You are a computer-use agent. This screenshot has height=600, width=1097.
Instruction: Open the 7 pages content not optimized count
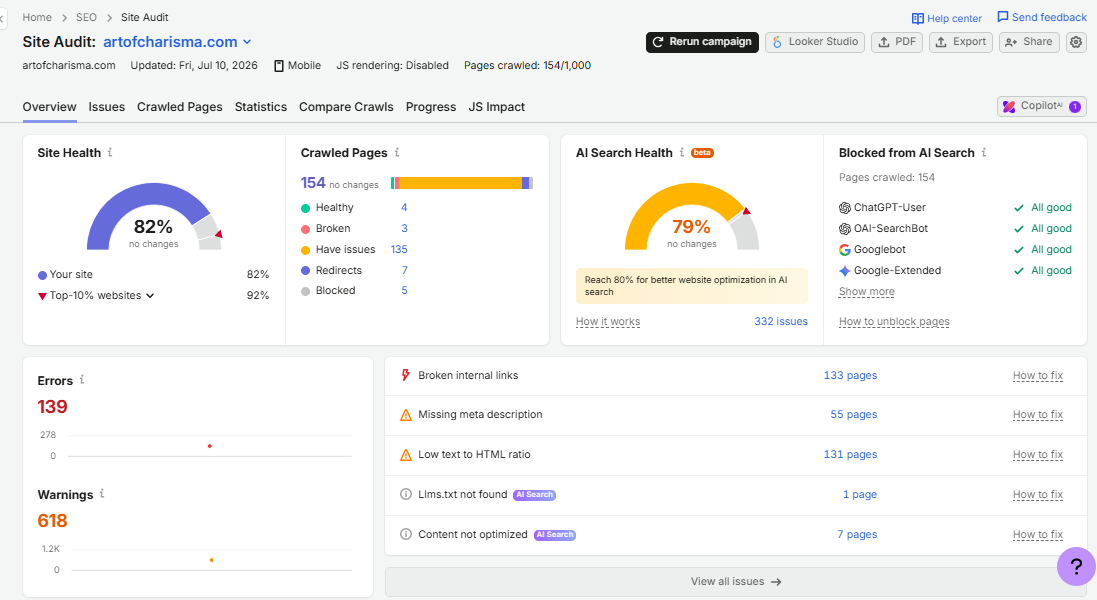pyautogui.click(x=857, y=534)
